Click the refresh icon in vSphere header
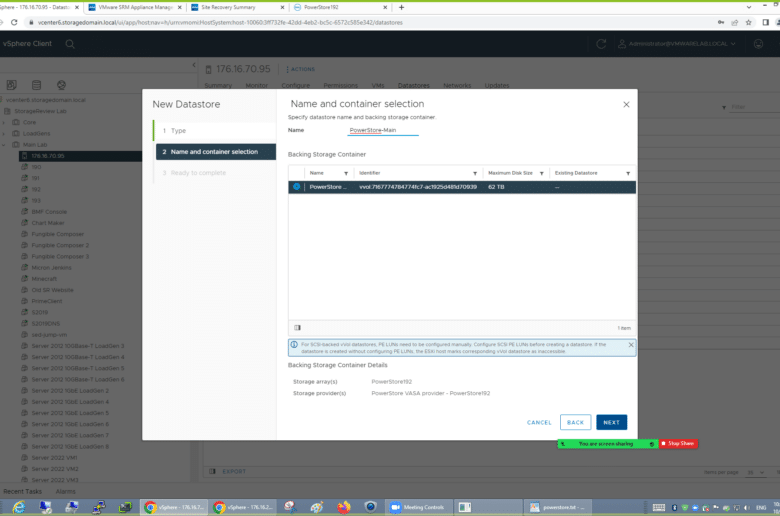Image resolution: width=780 pixels, height=516 pixels. [601, 44]
